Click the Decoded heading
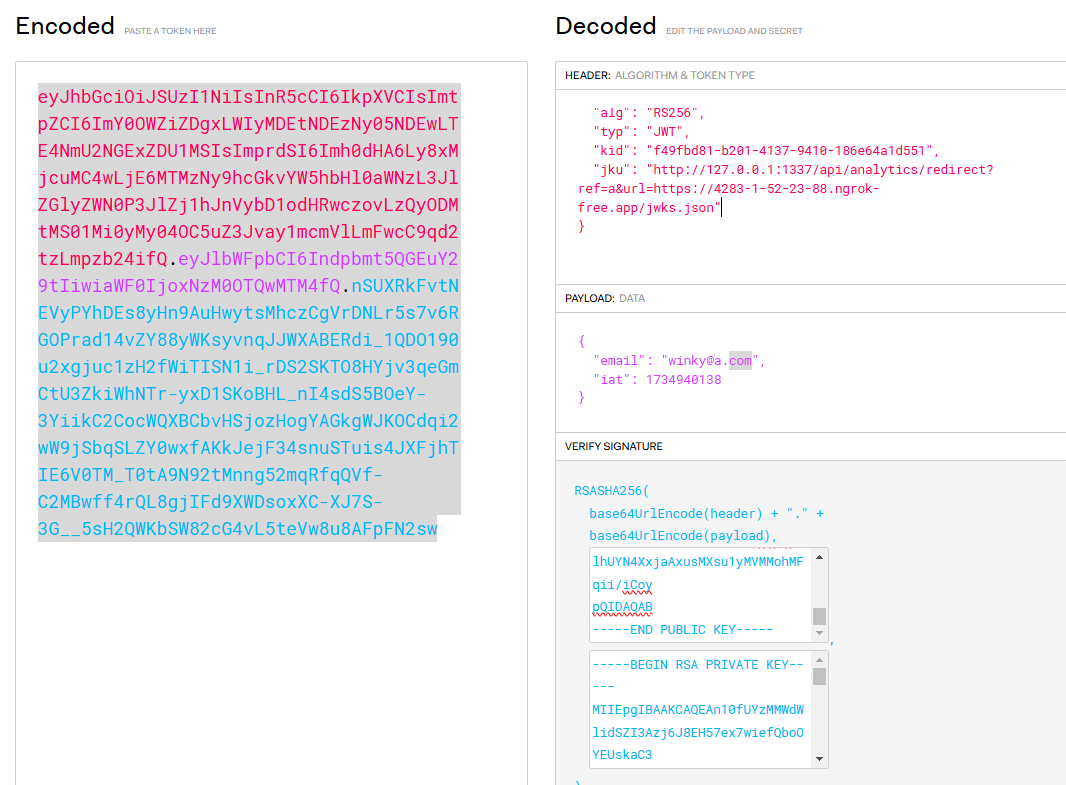 (606, 27)
